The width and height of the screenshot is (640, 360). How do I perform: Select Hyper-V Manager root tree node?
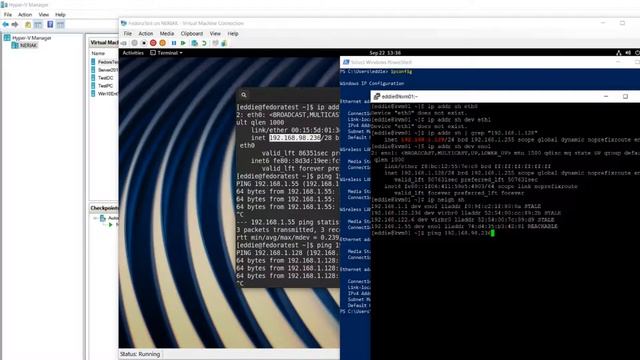pos(28,38)
